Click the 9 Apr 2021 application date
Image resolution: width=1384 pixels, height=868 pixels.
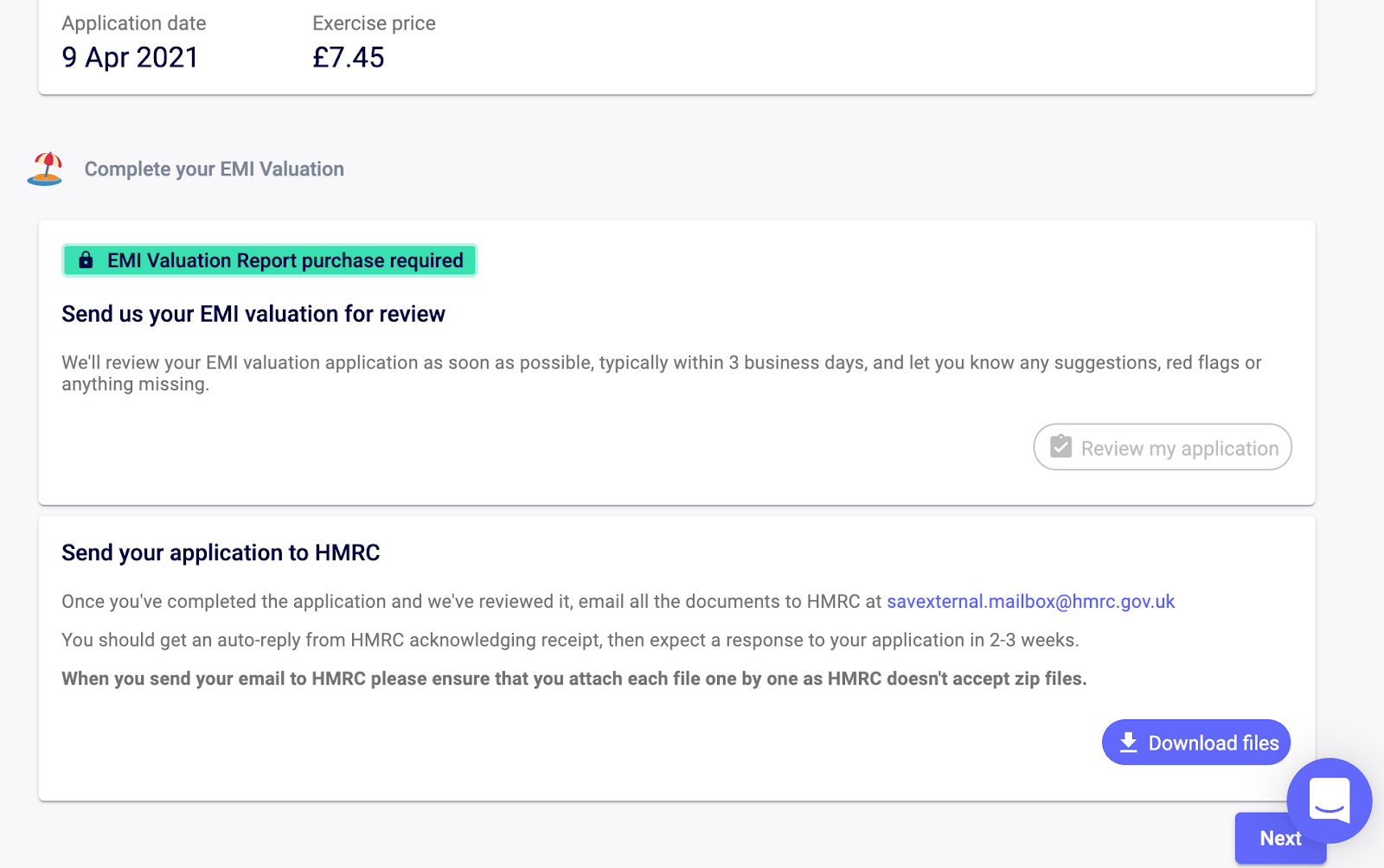click(x=130, y=57)
